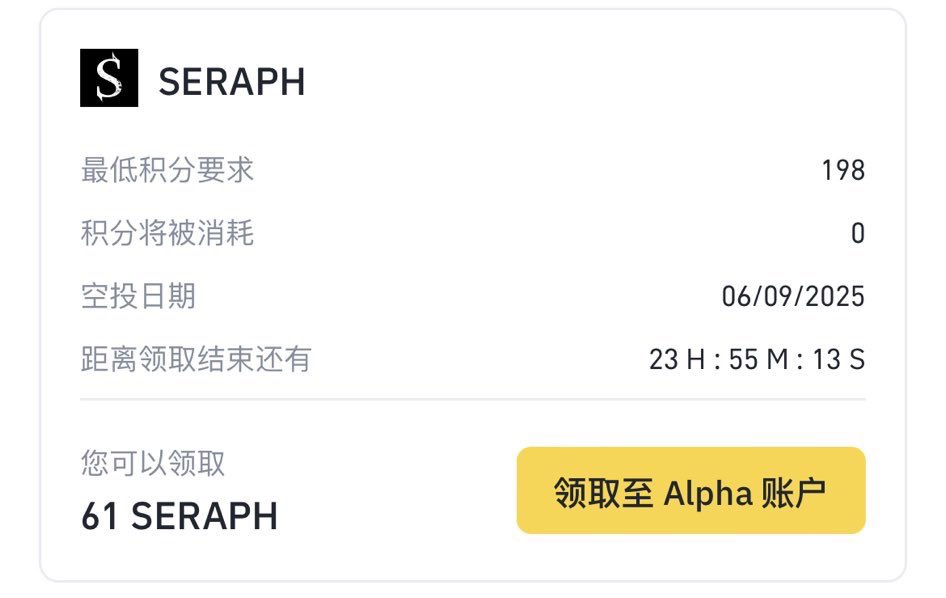The height and width of the screenshot is (598, 946).
Task: Click the minutes value 55 M in countdown
Action: (758, 359)
